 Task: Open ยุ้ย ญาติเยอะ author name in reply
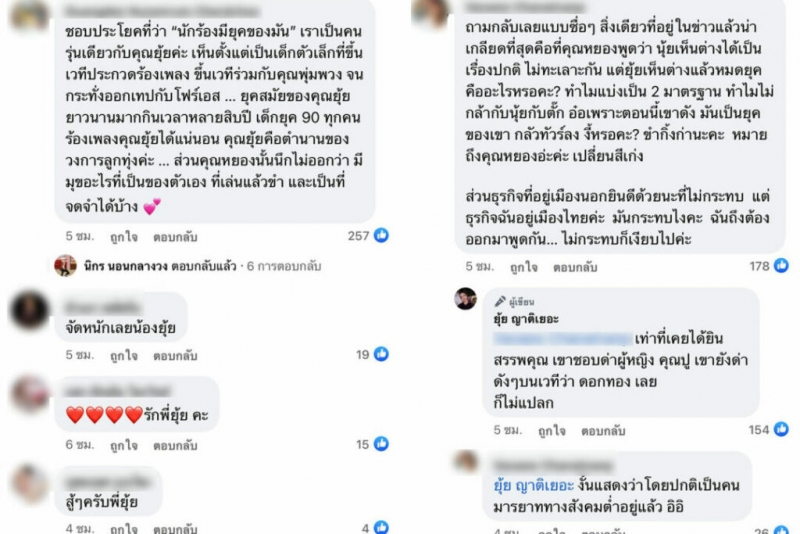tap(526, 319)
